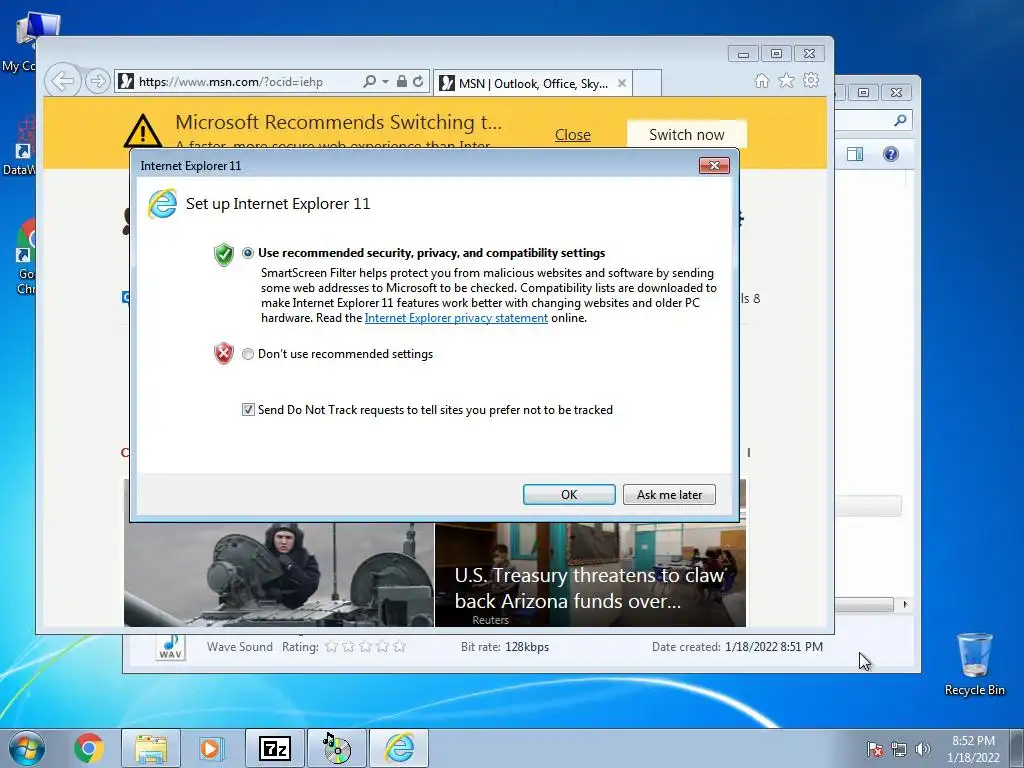Viewport: 1024px width, 768px height.
Task: Click Close link in yellow banner
Action: pyautogui.click(x=573, y=135)
